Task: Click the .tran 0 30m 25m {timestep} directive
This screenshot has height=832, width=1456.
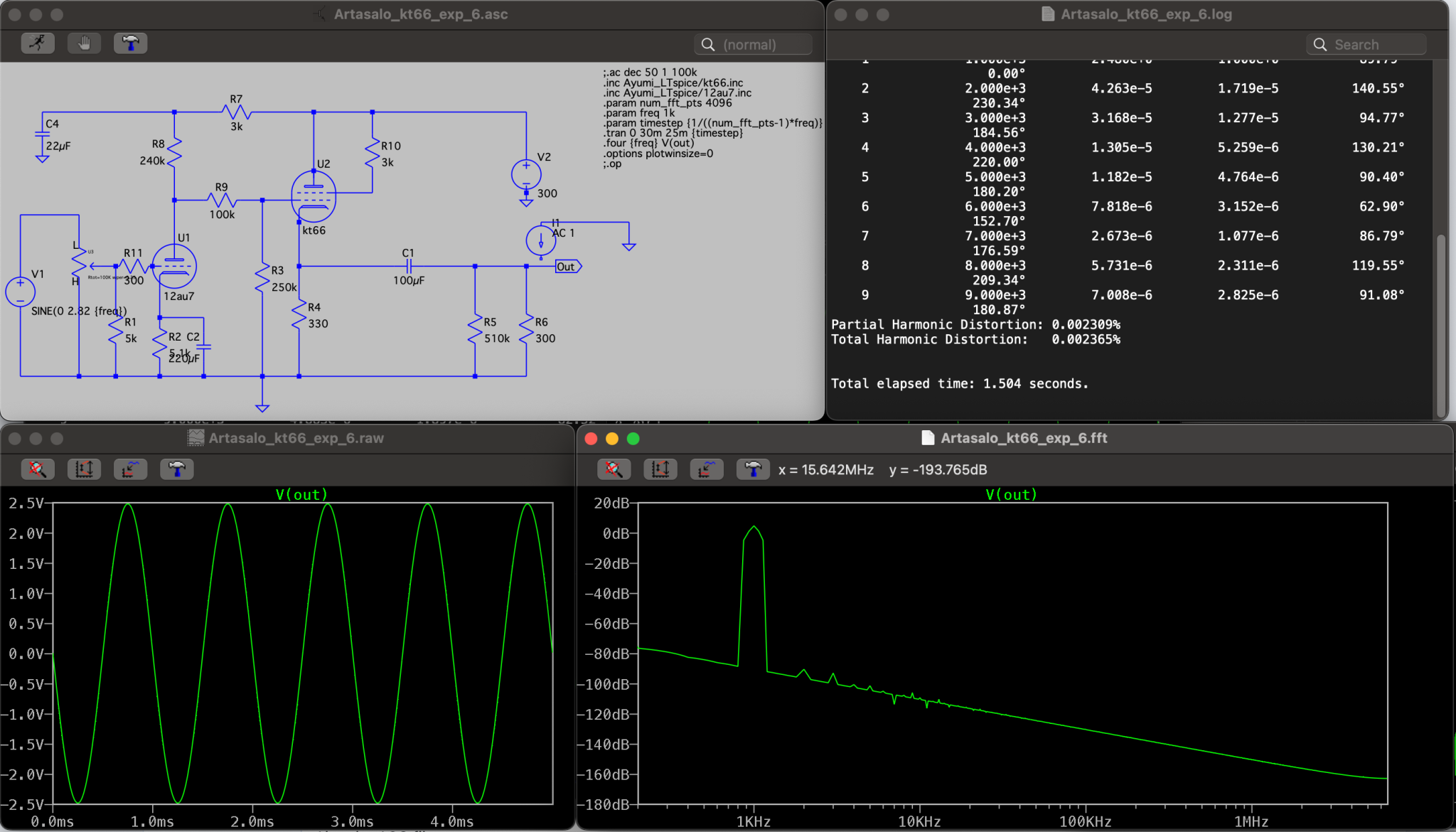Action: (673, 133)
